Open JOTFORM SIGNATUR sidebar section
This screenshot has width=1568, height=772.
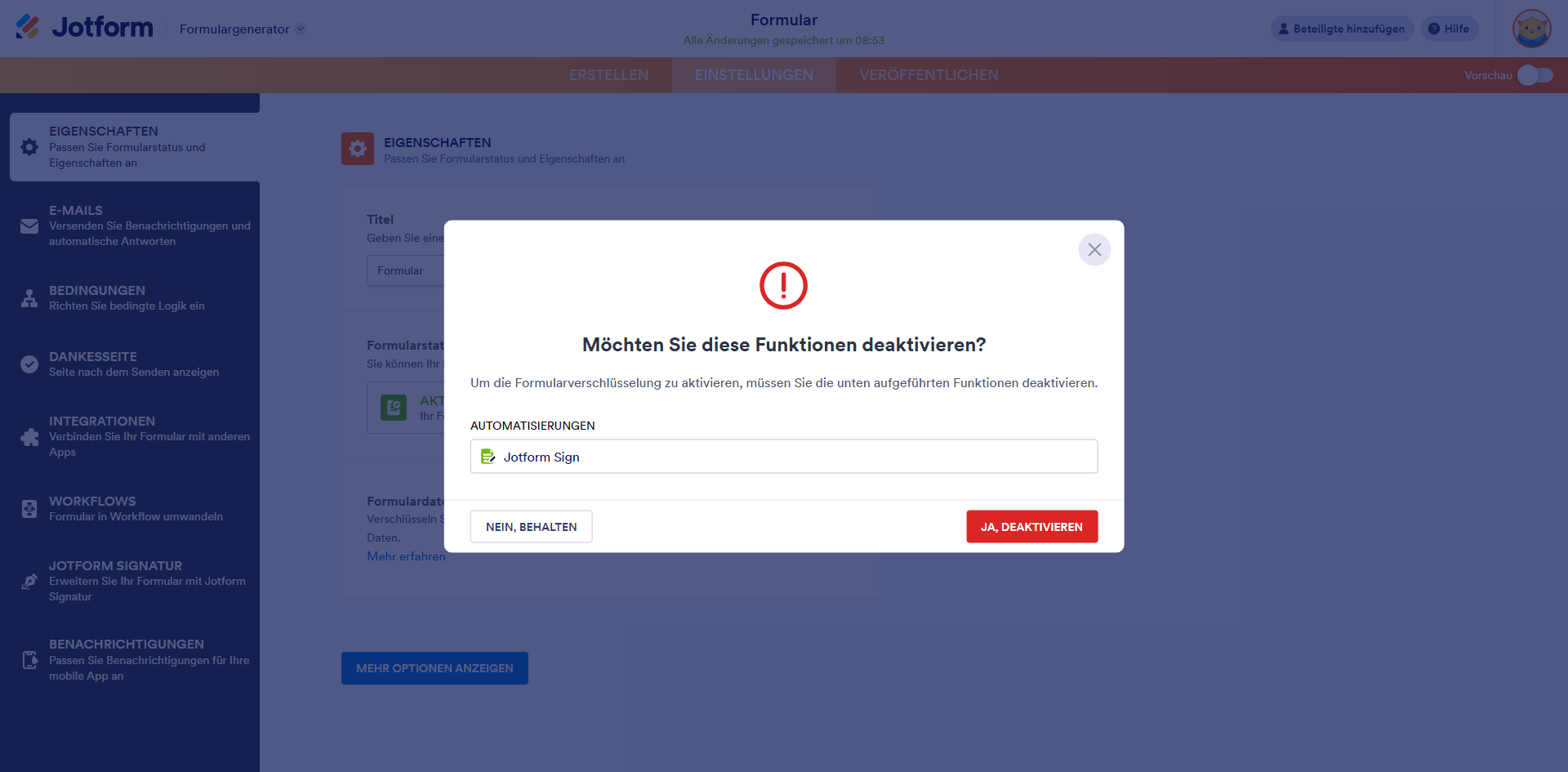tap(135, 581)
